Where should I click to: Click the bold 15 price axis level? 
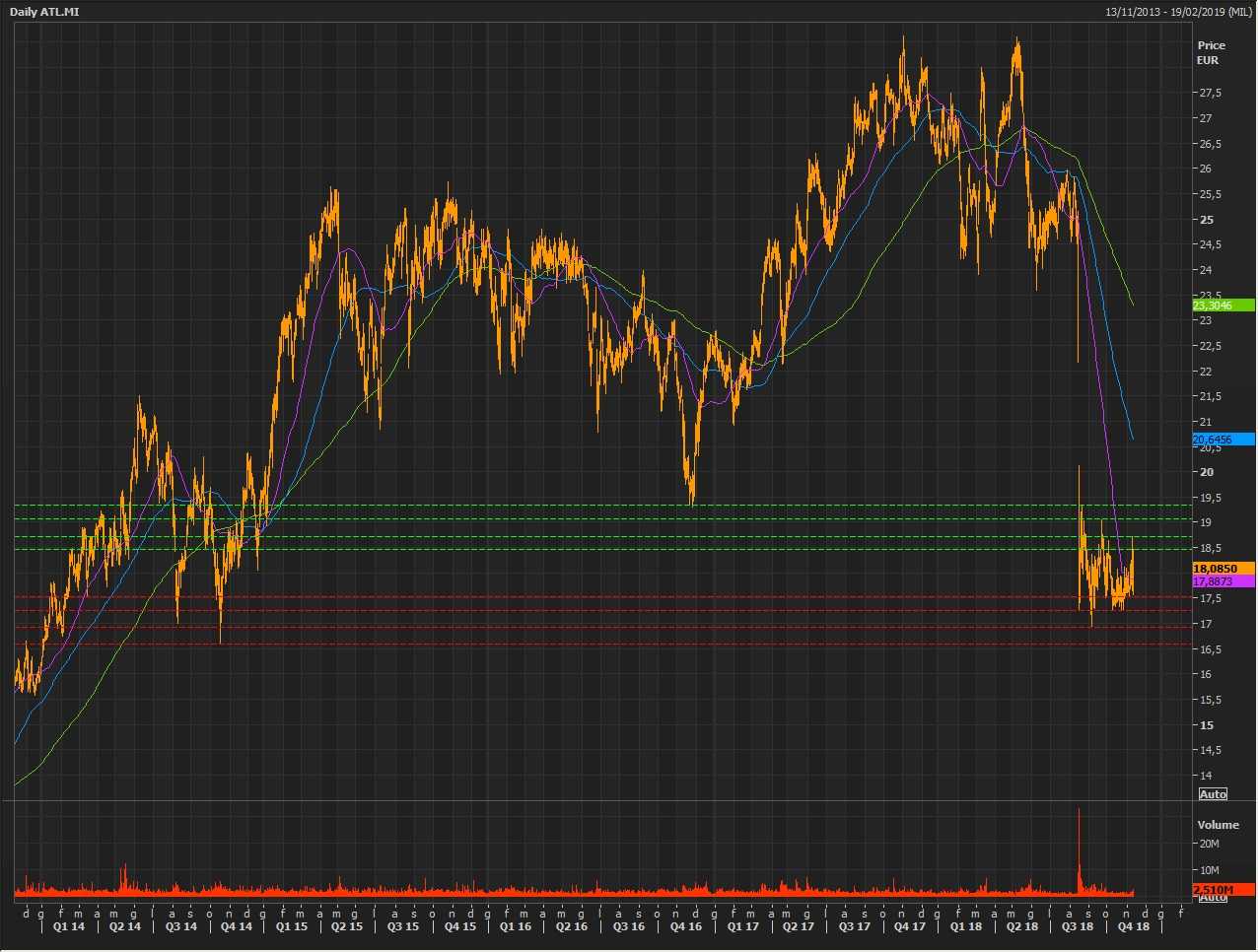1207,724
